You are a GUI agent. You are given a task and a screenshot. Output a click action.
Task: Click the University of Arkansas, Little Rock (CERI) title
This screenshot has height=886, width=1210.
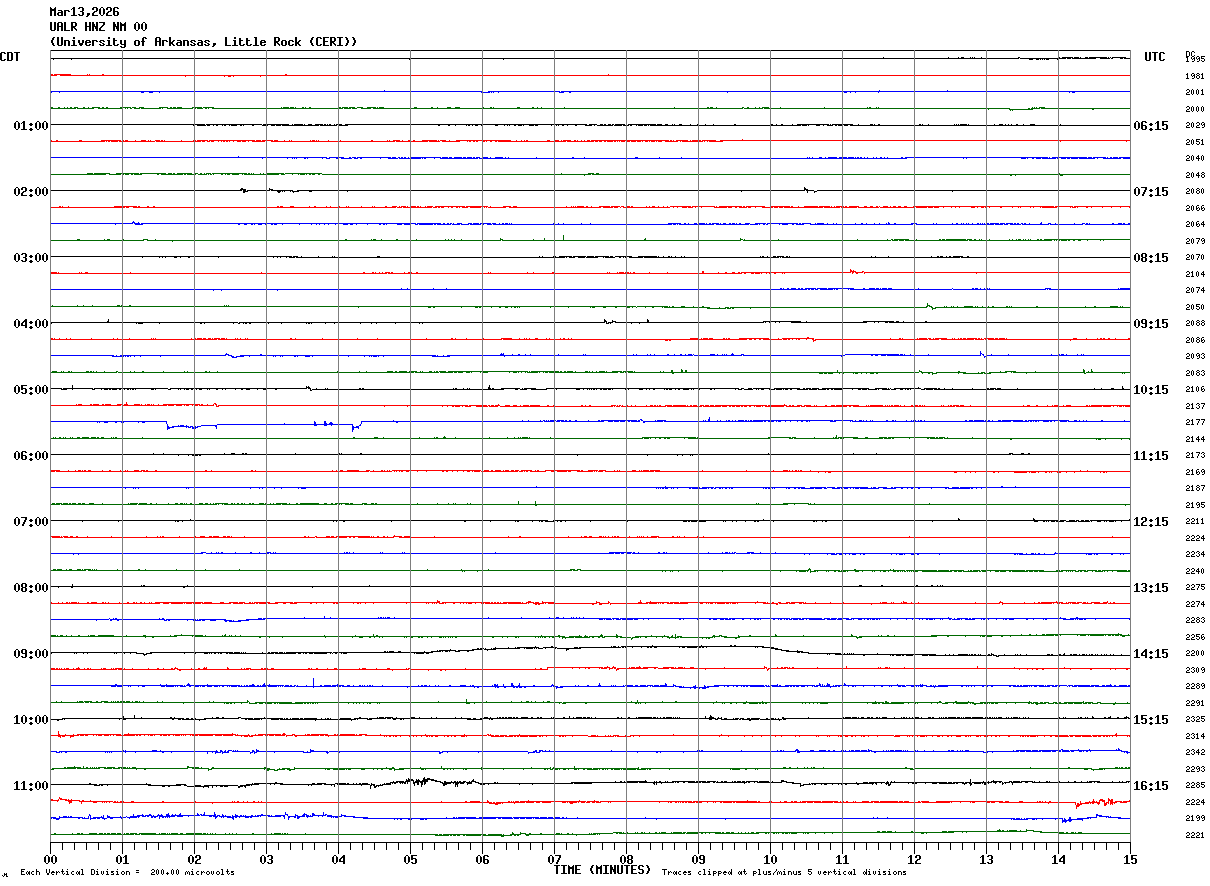click(x=203, y=42)
